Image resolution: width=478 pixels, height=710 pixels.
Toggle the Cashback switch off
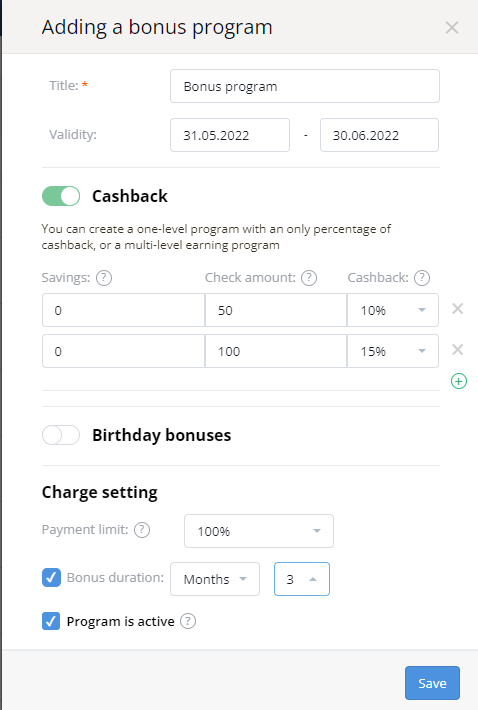pyautogui.click(x=61, y=196)
